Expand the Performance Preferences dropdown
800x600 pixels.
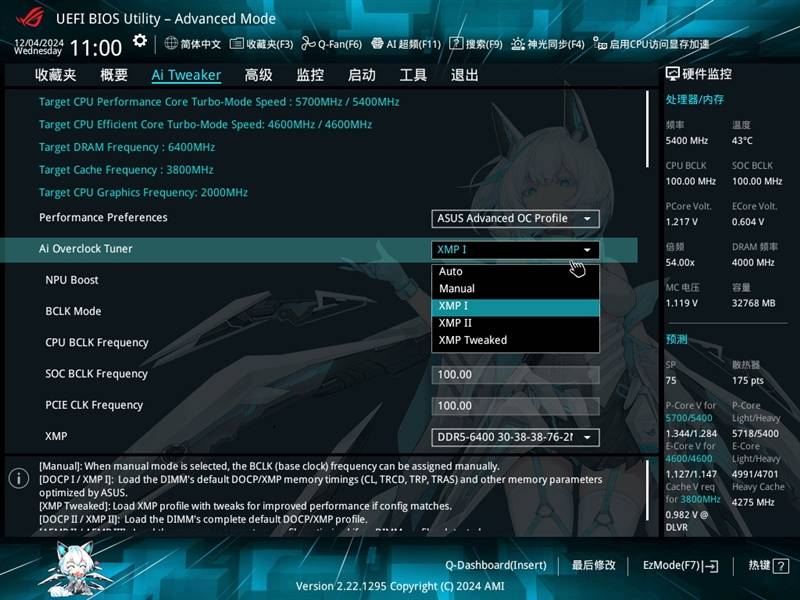(515, 218)
